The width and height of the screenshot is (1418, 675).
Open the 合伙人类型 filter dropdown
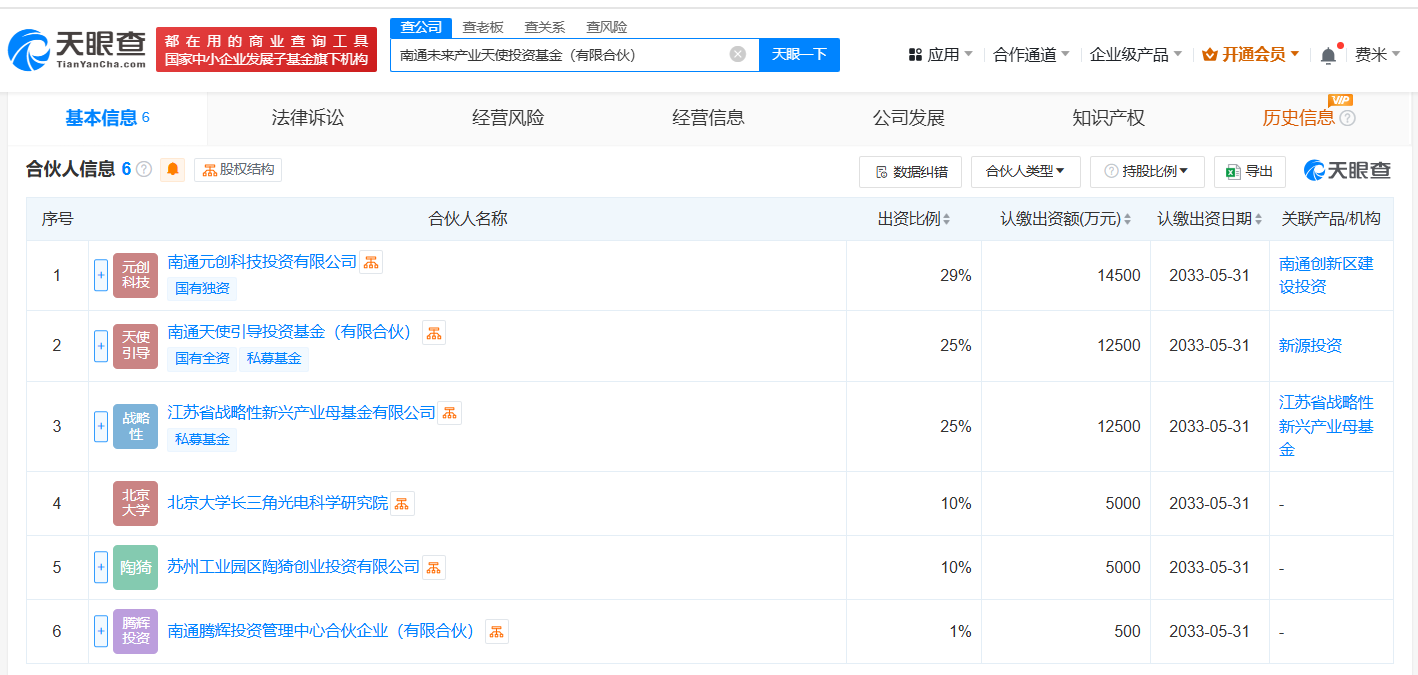[1024, 172]
